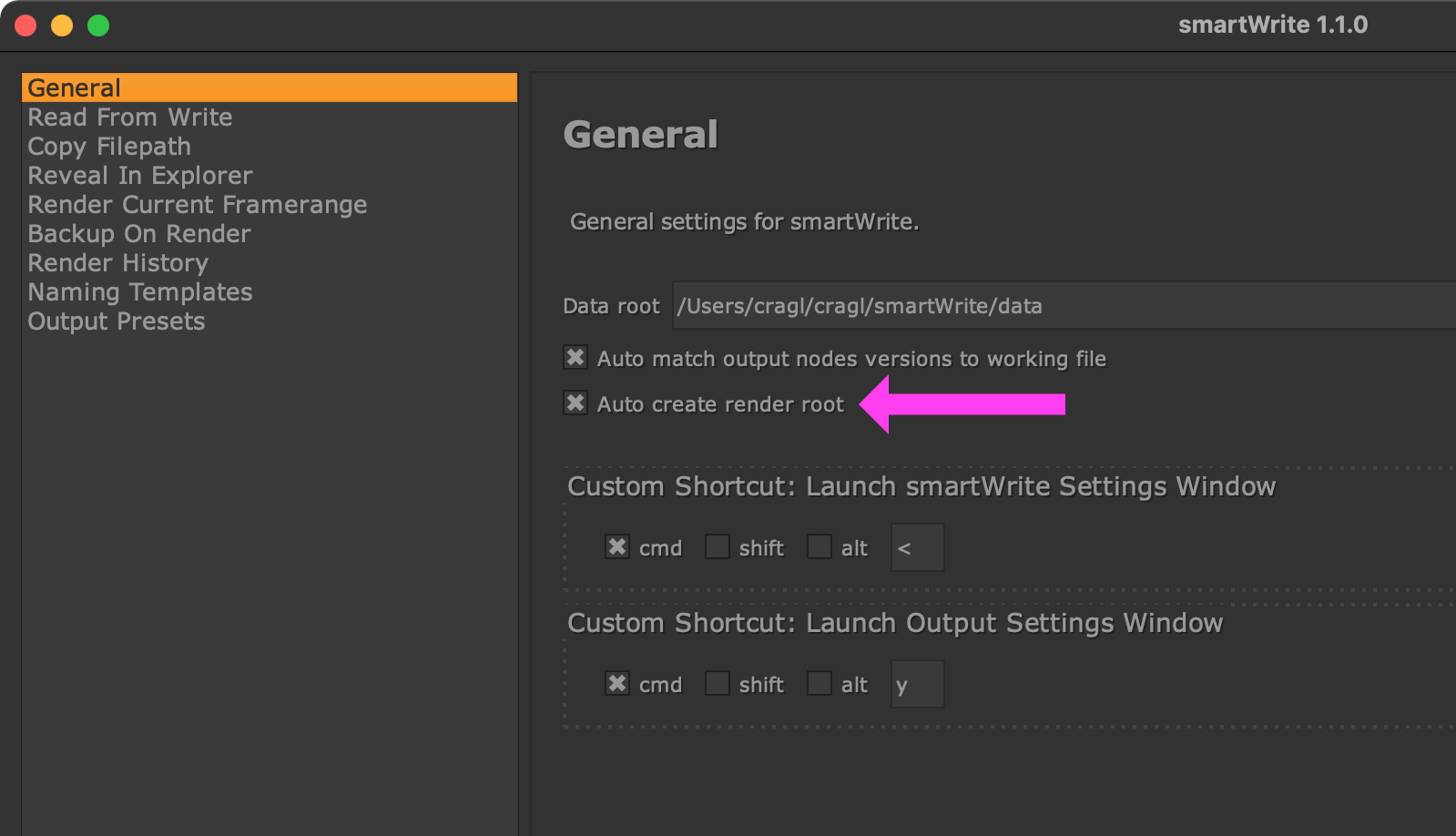Screen dimensions: 1456x836
Task: Disable Auto match output nodes versions checkbox
Action: 575,358
